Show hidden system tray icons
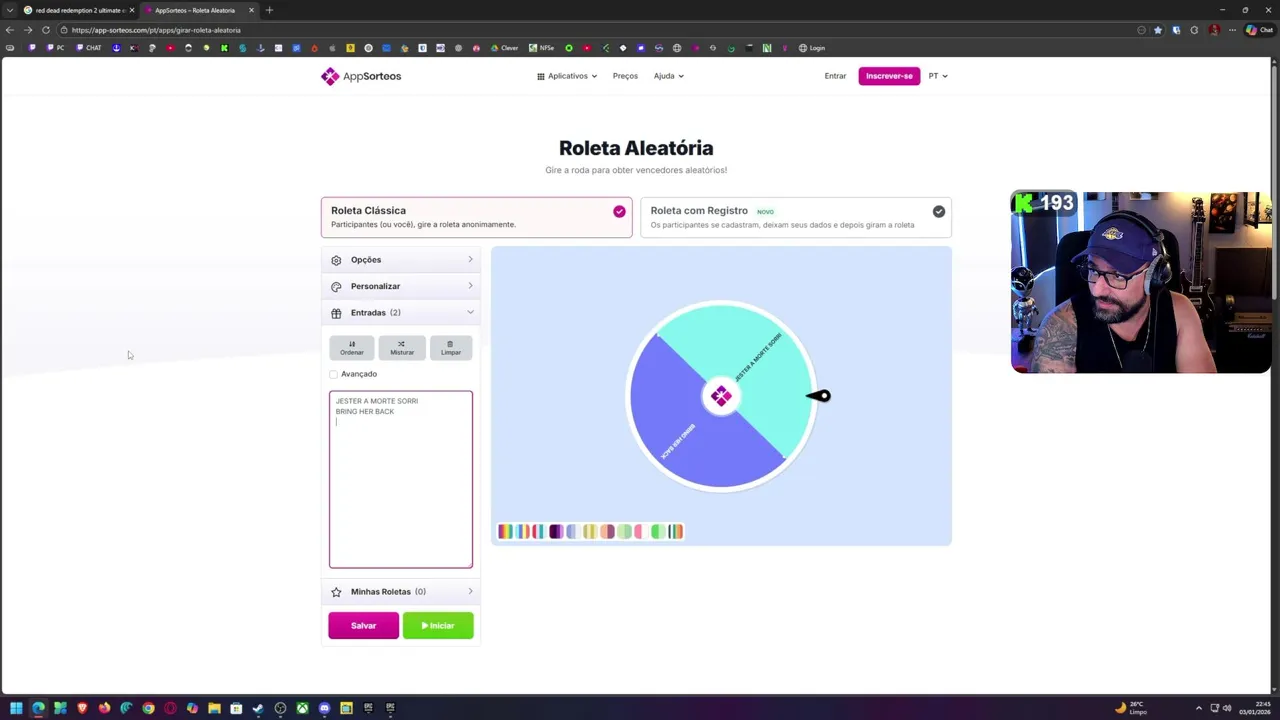The image size is (1280, 720). (1199, 708)
